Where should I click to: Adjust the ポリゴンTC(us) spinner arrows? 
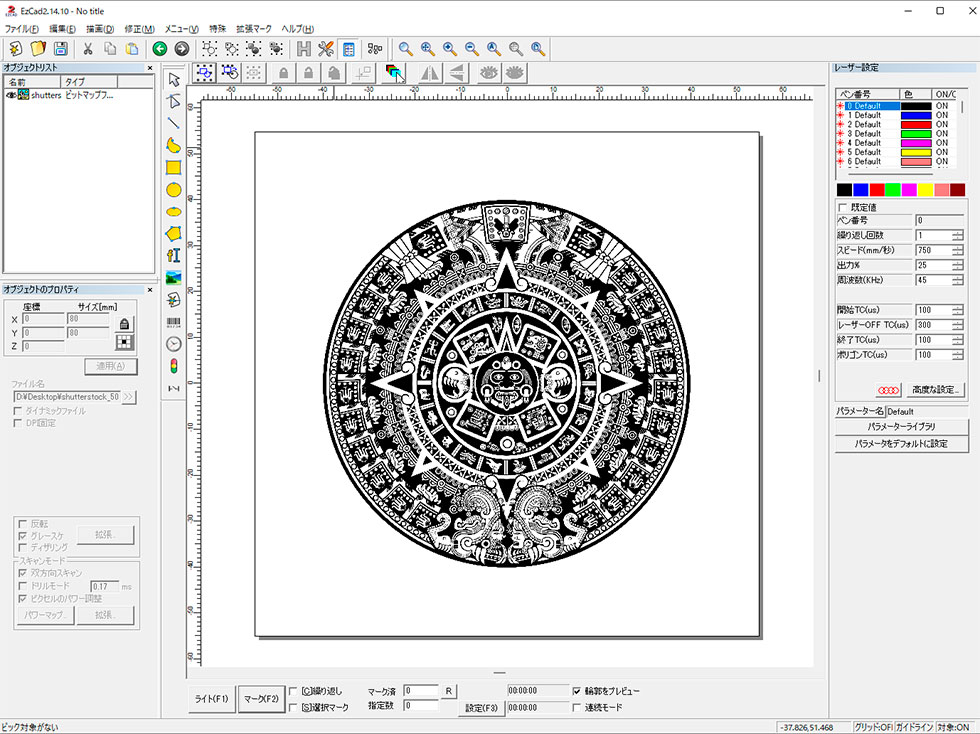click(958, 355)
